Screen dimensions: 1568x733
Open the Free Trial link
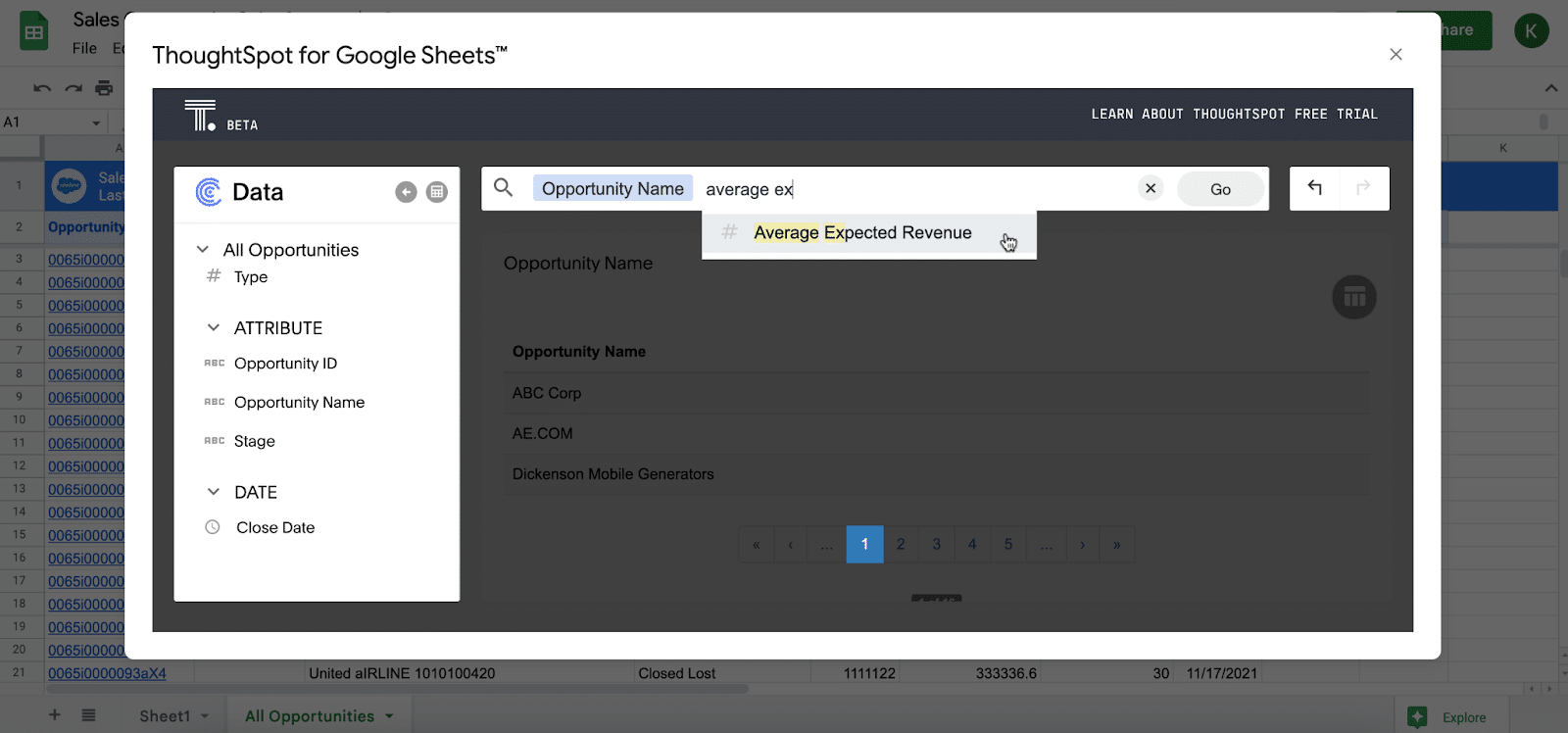coord(1336,115)
